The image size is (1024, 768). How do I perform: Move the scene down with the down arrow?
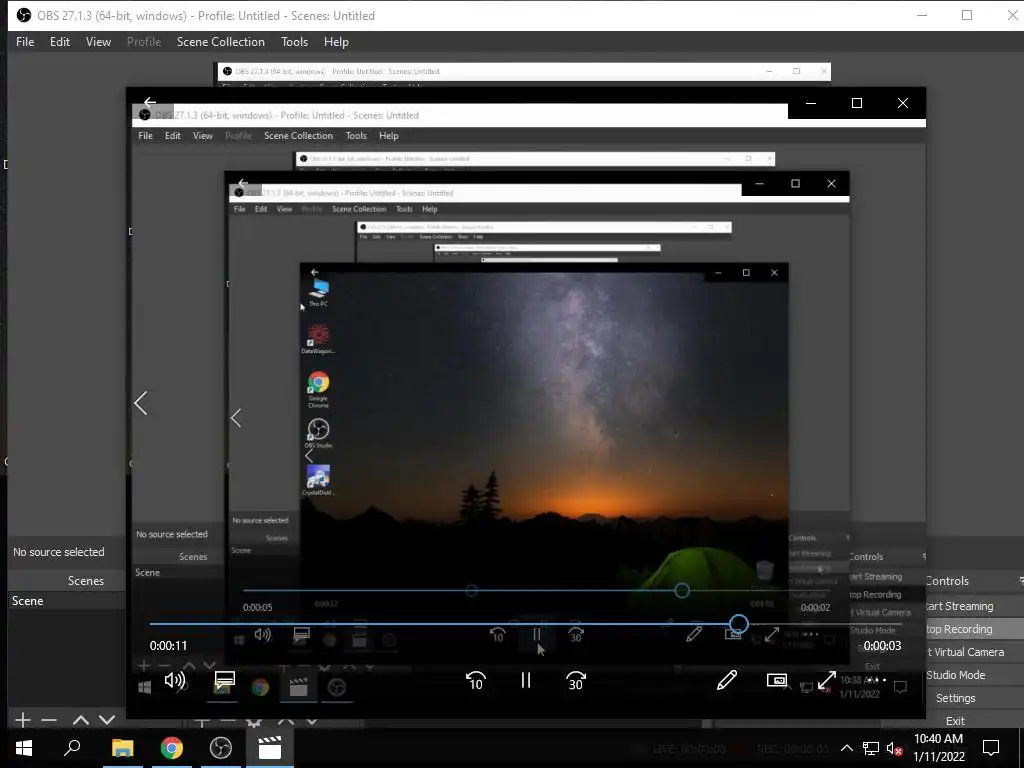point(107,720)
